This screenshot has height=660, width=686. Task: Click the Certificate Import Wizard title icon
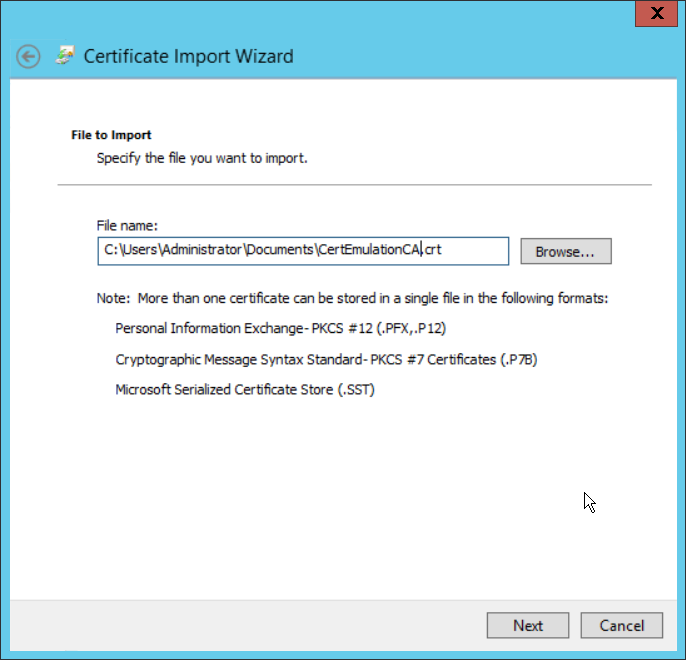point(65,56)
